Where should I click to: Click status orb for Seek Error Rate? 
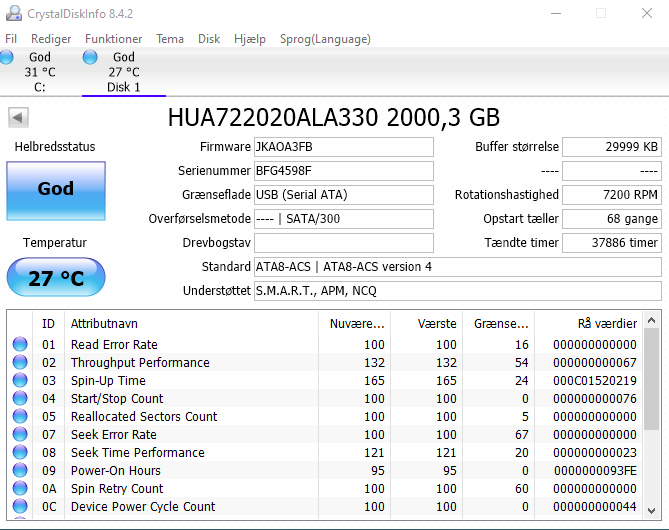(x=20, y=434)
